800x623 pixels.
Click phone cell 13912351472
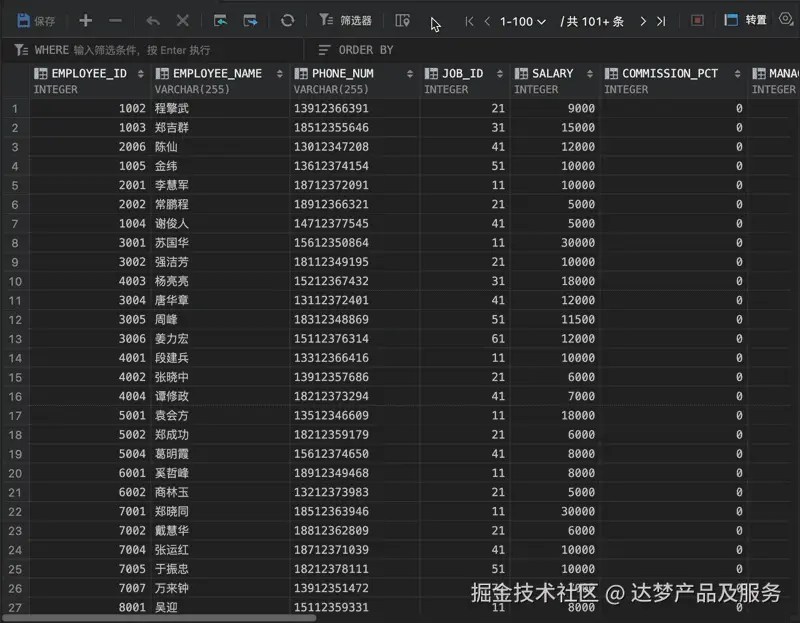pyautogui.click(x=355, y=588)
